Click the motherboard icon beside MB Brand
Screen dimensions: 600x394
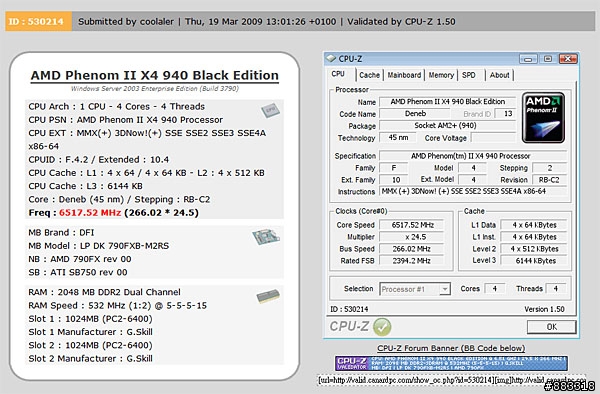[x=266, y=237]
